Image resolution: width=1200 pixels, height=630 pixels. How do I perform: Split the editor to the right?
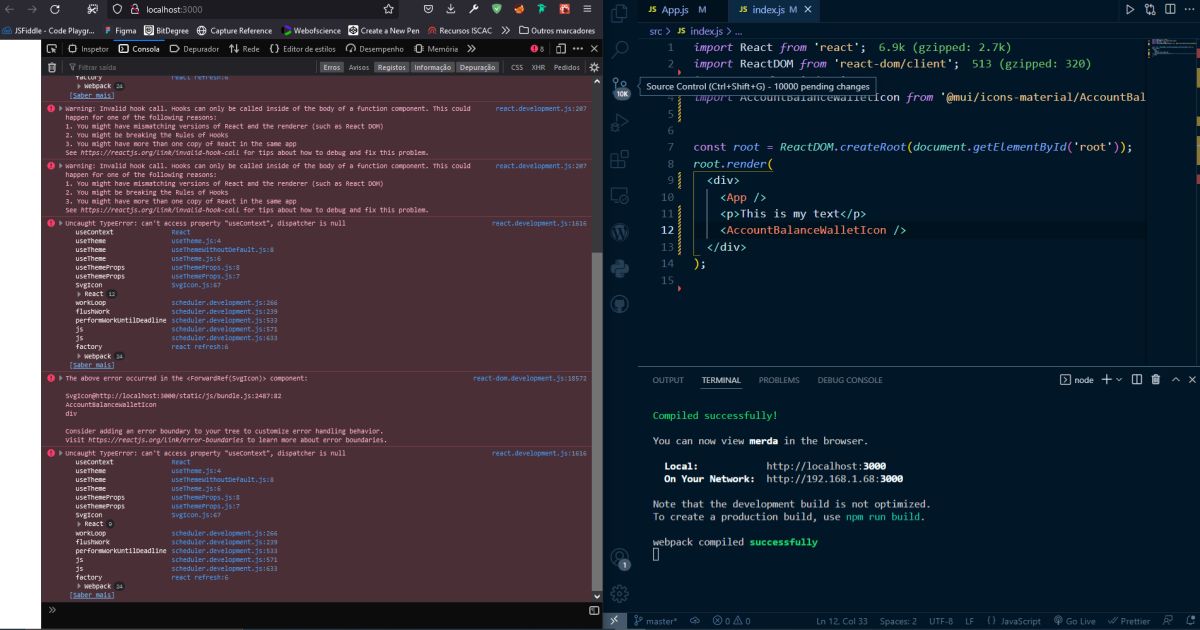1168,9
